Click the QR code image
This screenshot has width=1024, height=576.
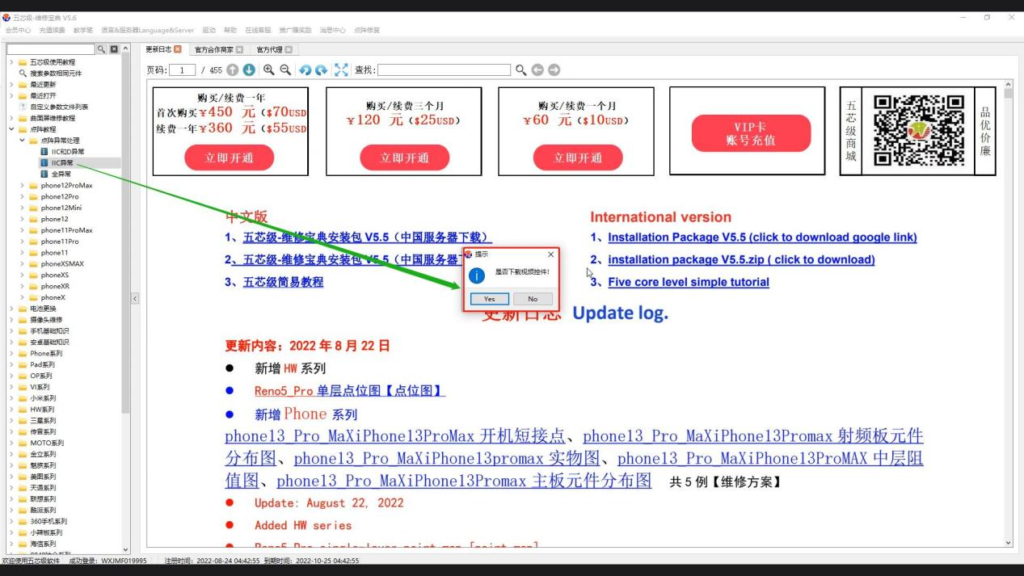tap(918, 131)
